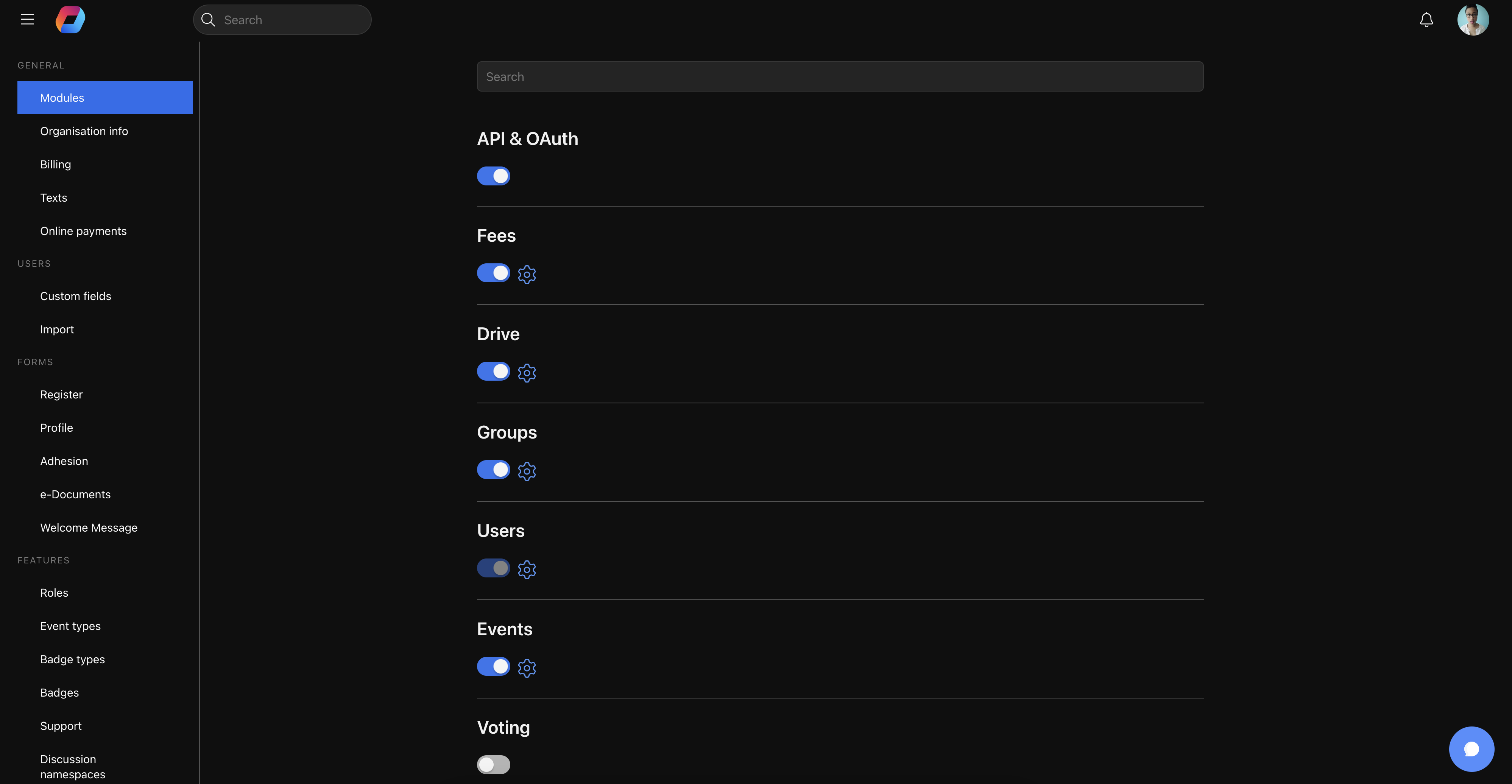Open the chat support bubble
The image size is (1512, 784).
coord(1471,749)
